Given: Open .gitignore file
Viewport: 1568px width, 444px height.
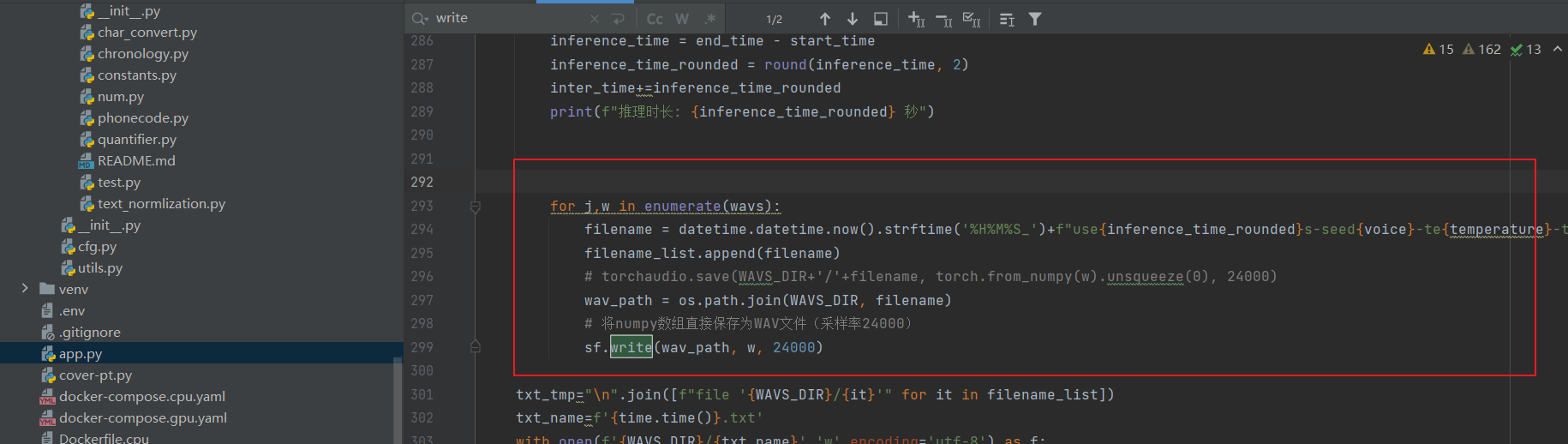Looking at the screenshot, I should [90, 333].
